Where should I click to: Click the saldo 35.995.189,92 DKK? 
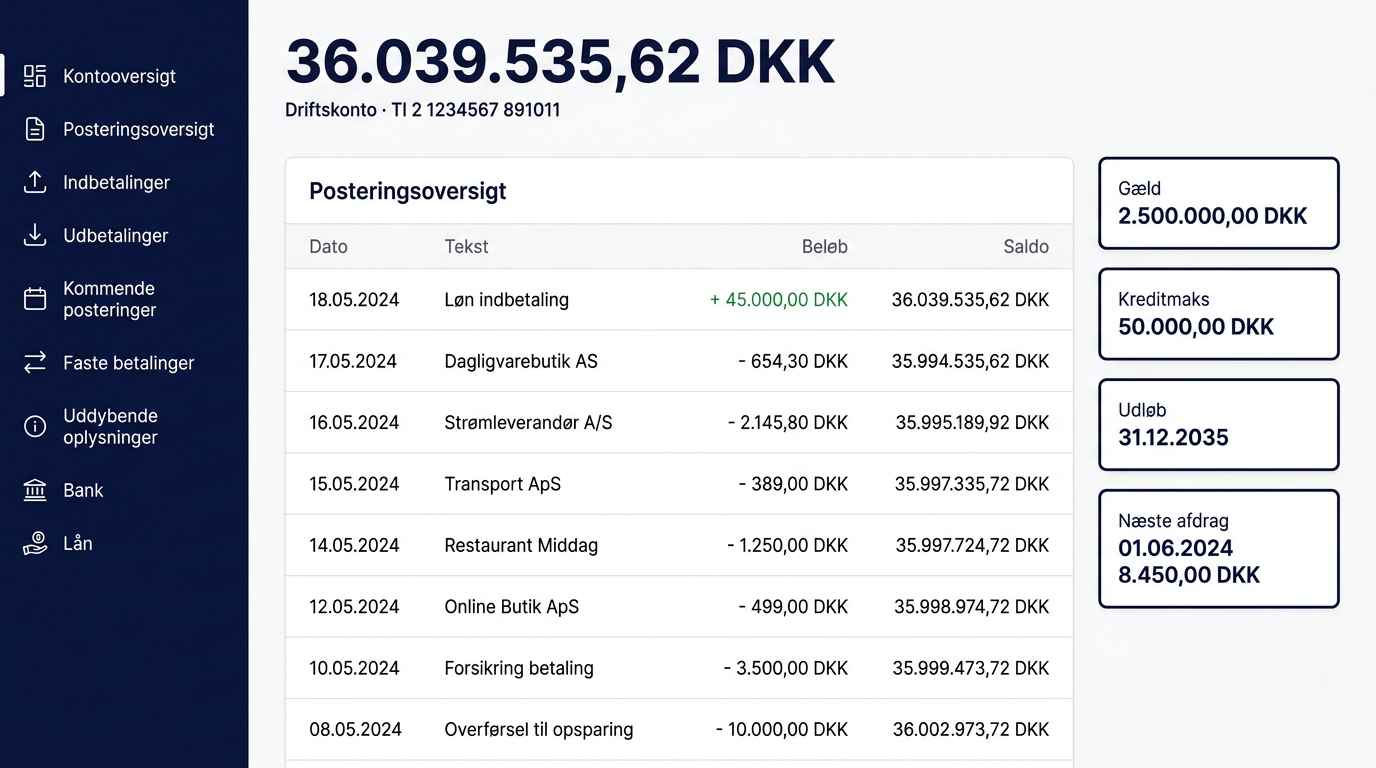pos(972,422)
